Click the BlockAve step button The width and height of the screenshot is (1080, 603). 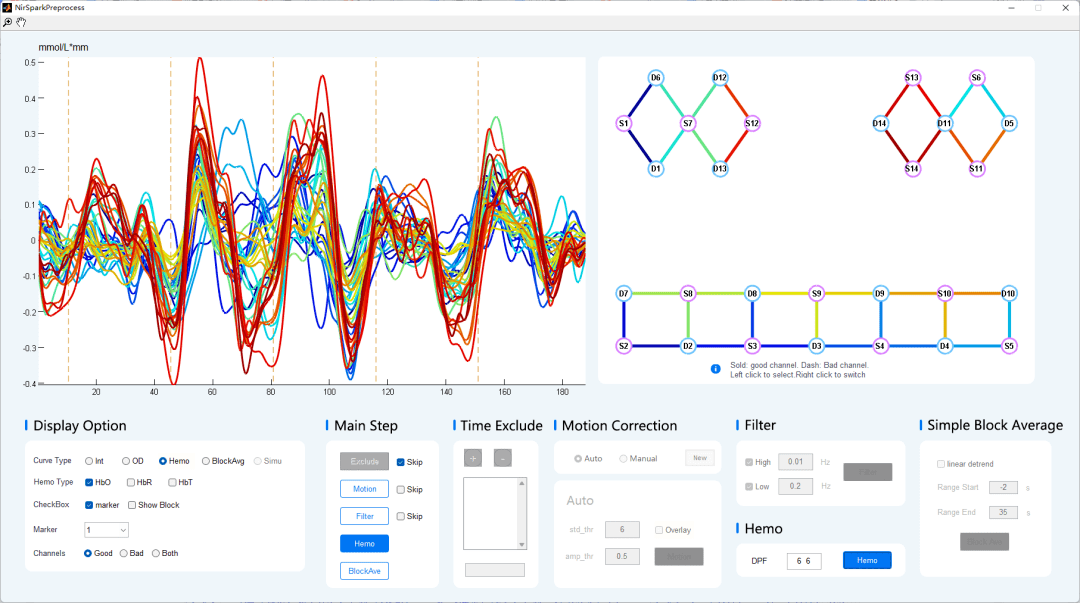[x=364, y=571]
